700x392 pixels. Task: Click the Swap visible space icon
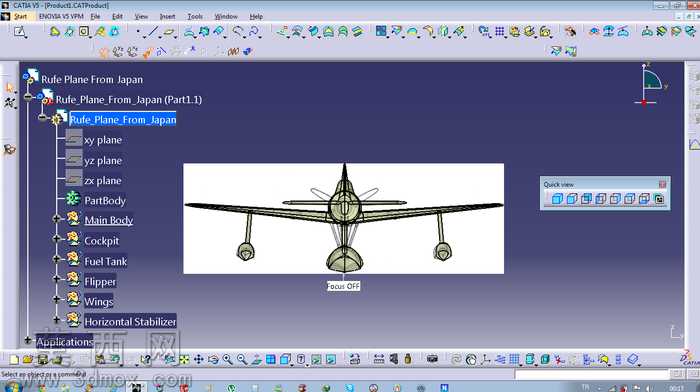(331, 359)
